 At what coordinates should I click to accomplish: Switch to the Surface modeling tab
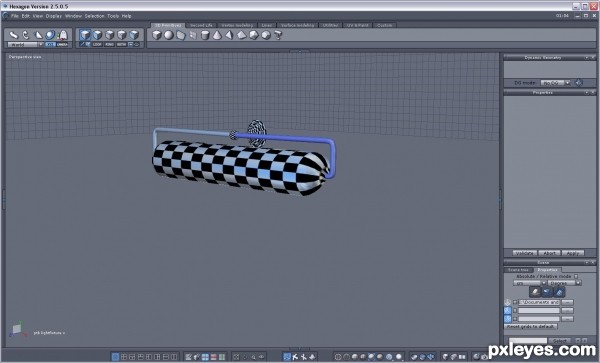[297, 25]
